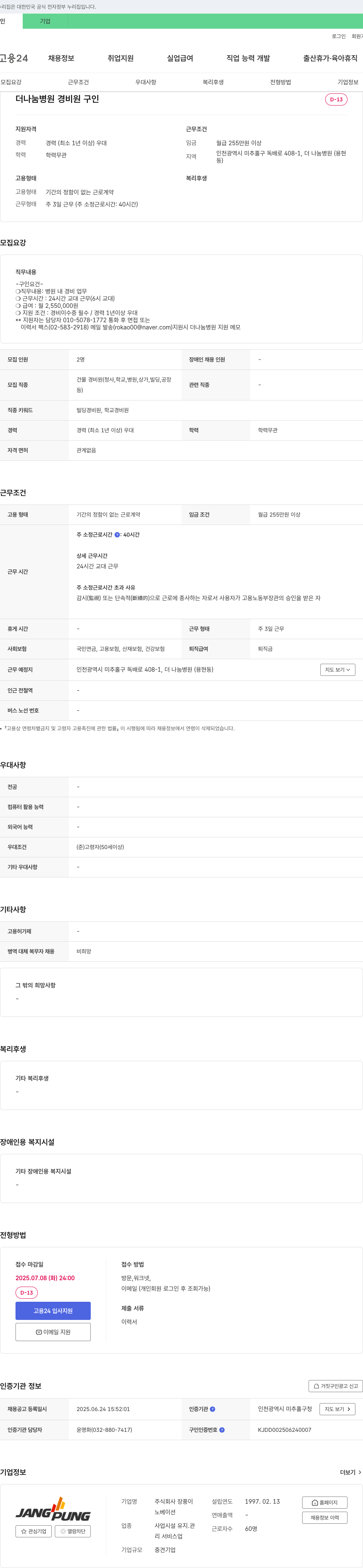Jump to 복리후생 anchor tab
This screenshot has height=1568, width=363.
(213, 82)
